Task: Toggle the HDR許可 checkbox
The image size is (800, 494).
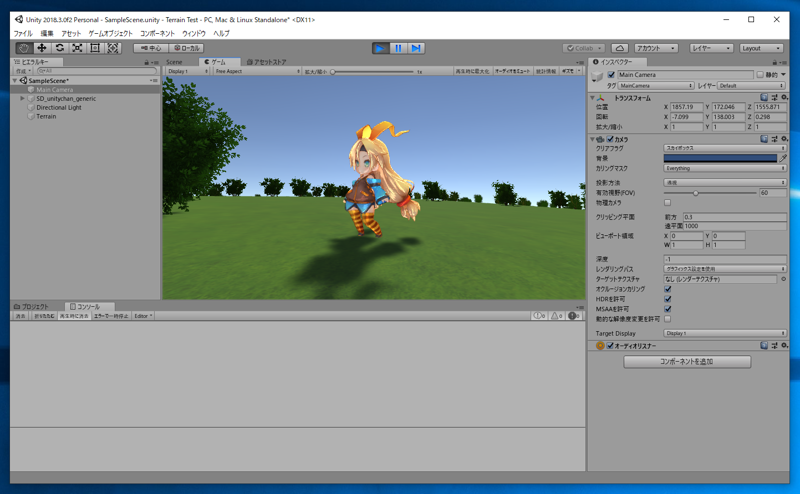Action: click(667, 299)
